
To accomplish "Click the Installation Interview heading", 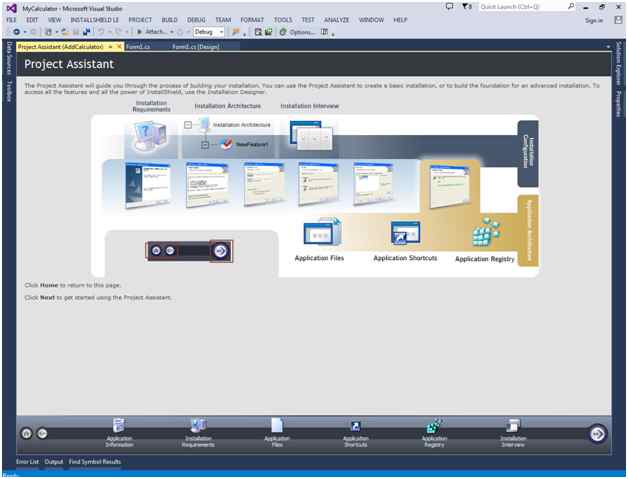I will tap(310, 106).
